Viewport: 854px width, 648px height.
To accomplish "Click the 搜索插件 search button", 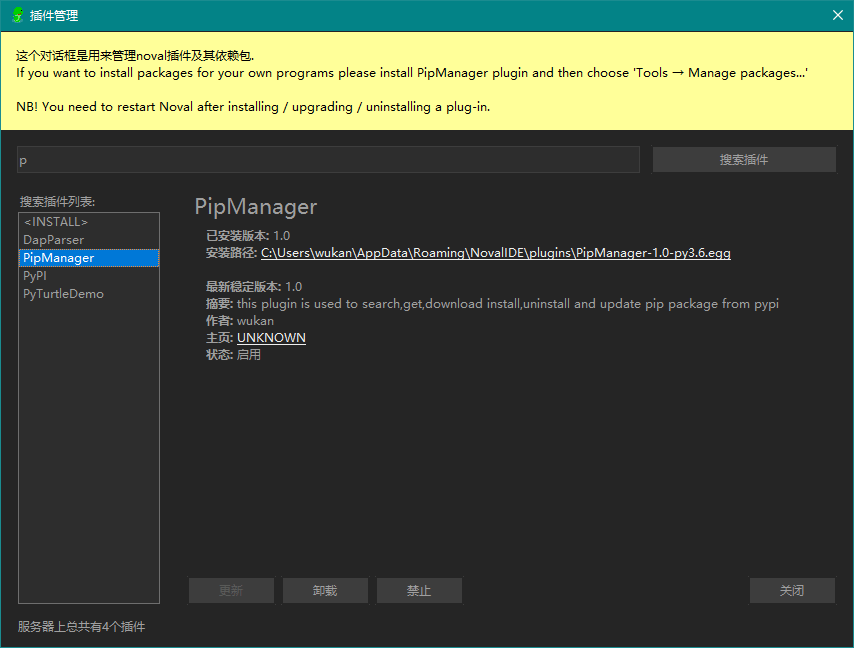I will point(744,159).
